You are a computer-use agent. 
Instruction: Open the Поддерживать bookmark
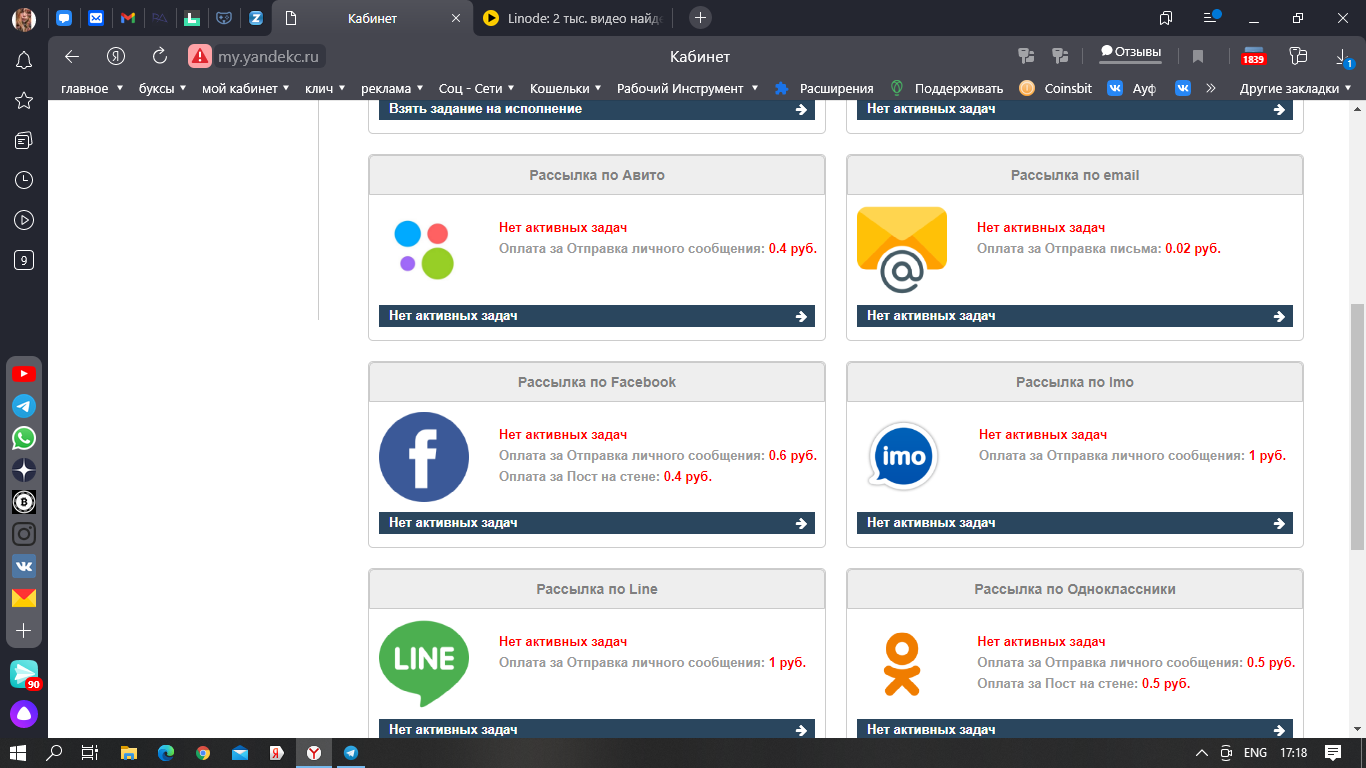pos(946,88)
